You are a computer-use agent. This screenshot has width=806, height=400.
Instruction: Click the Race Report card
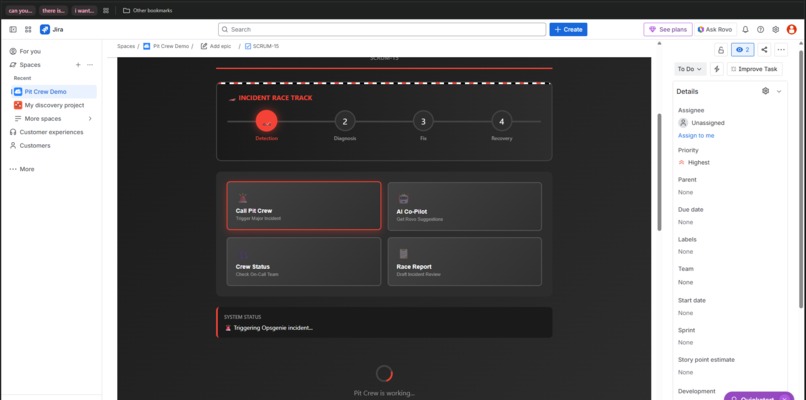[x=464, y=261]
